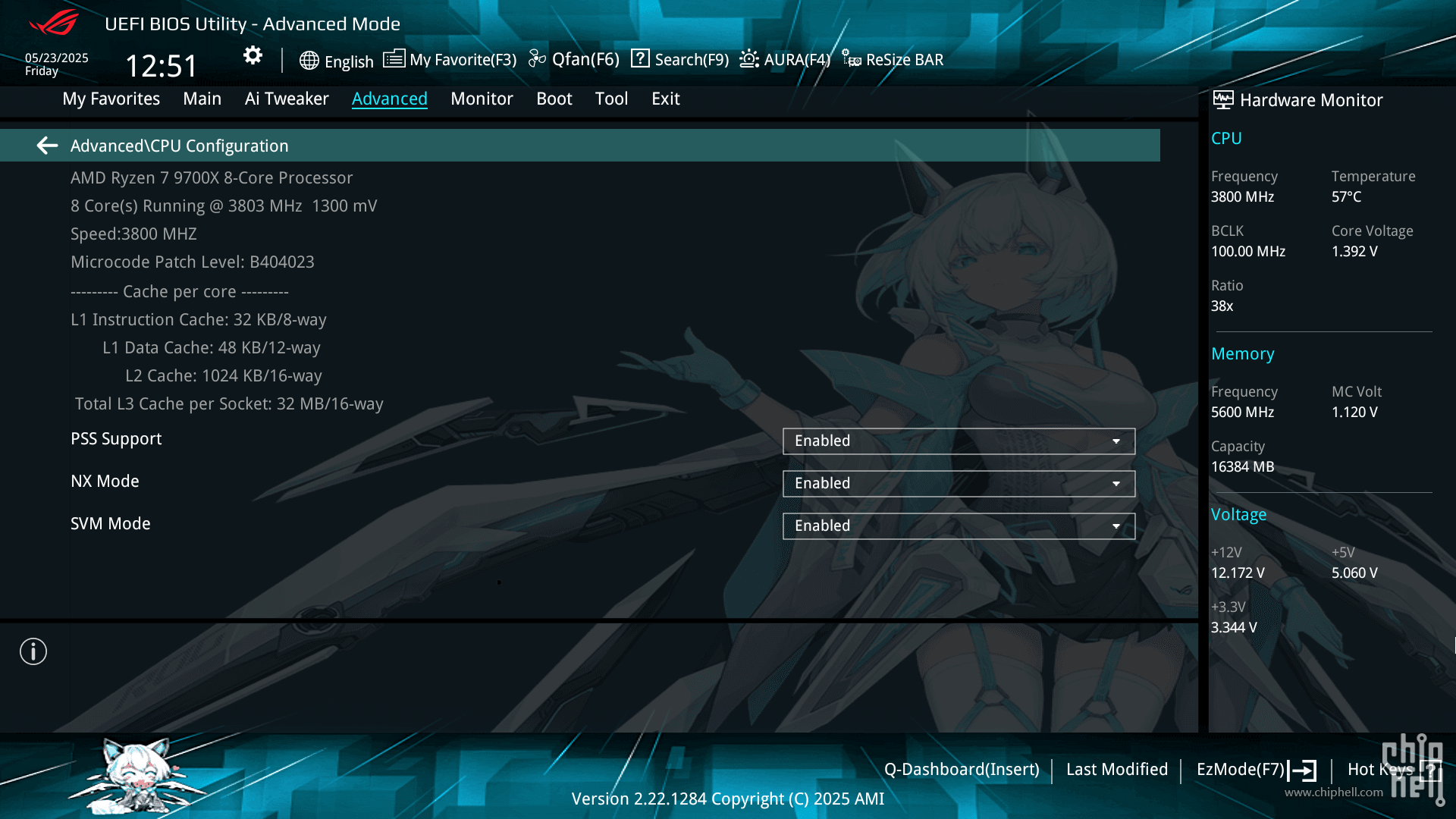Viewport: 1456px width, 819px height.
Task: Open the Ai Tweaker tab
Action: click(x=287, y=99)
